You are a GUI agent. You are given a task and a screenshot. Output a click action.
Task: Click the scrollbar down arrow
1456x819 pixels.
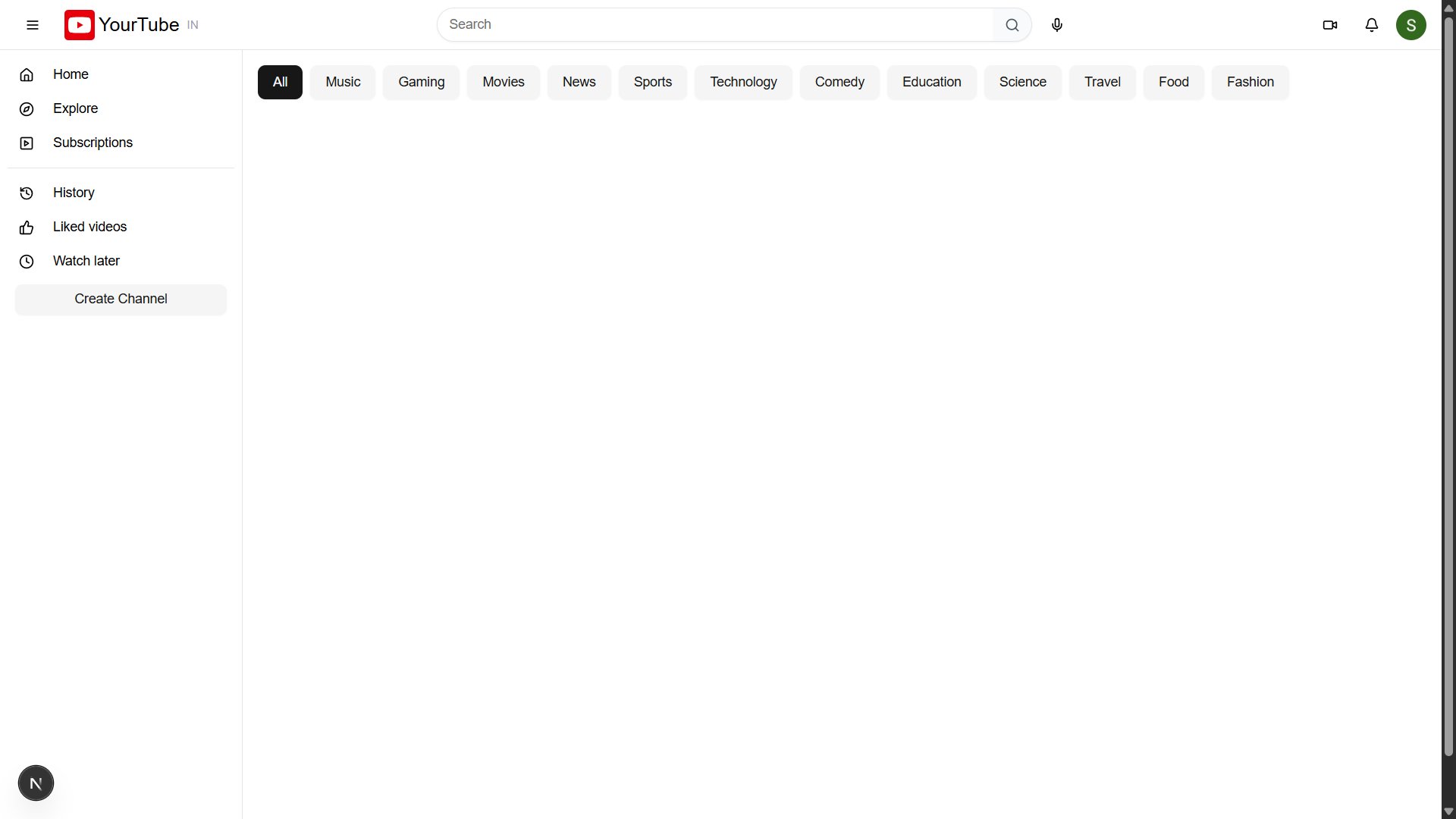tap(1448, 811)
